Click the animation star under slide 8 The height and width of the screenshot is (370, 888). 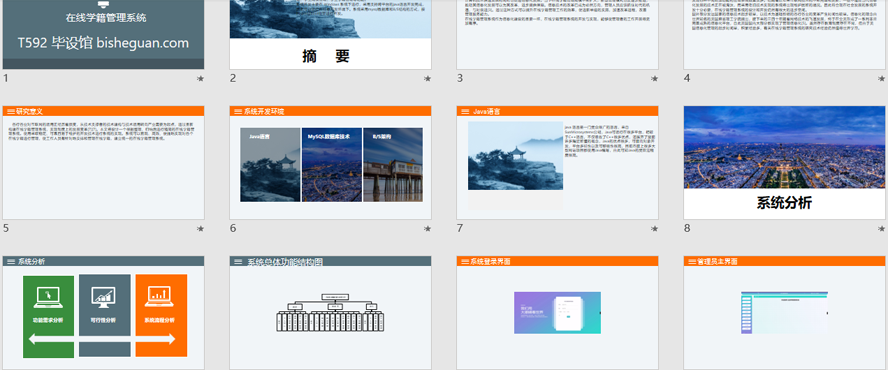coord(882,228)
